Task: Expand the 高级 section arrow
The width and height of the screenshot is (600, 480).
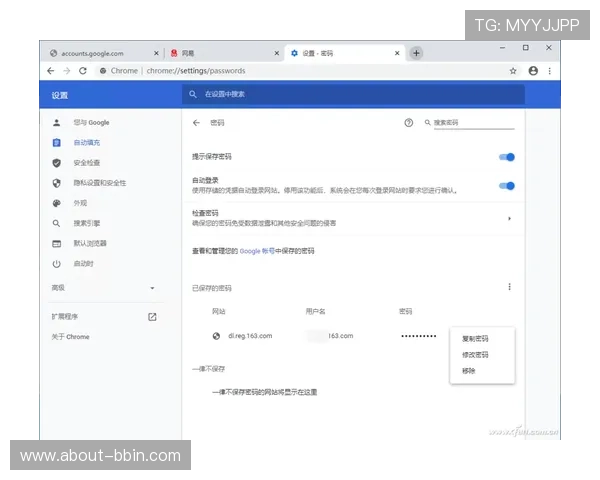Action: coord(152,288)
